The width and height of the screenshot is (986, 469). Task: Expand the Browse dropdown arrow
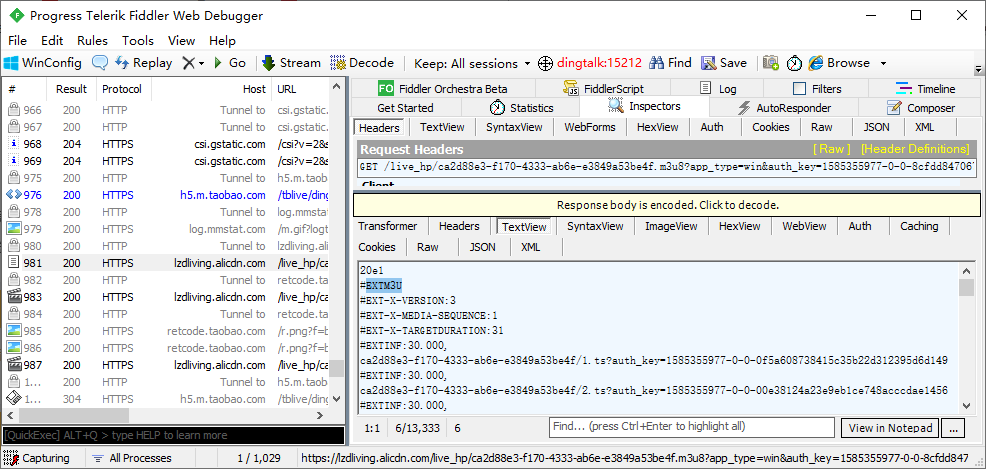[883, 63]
